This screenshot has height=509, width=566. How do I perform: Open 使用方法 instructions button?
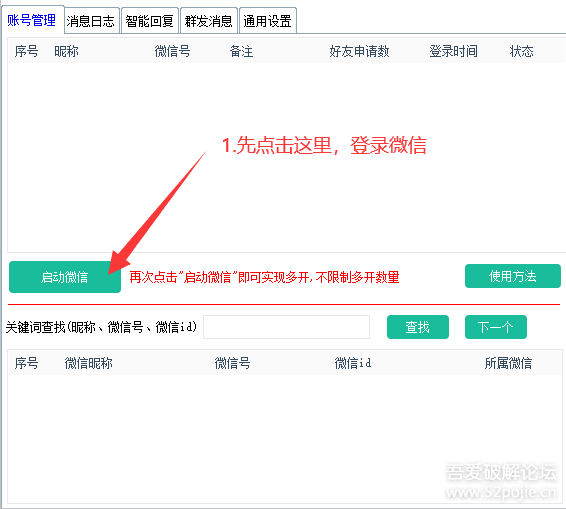click(513, 276)
